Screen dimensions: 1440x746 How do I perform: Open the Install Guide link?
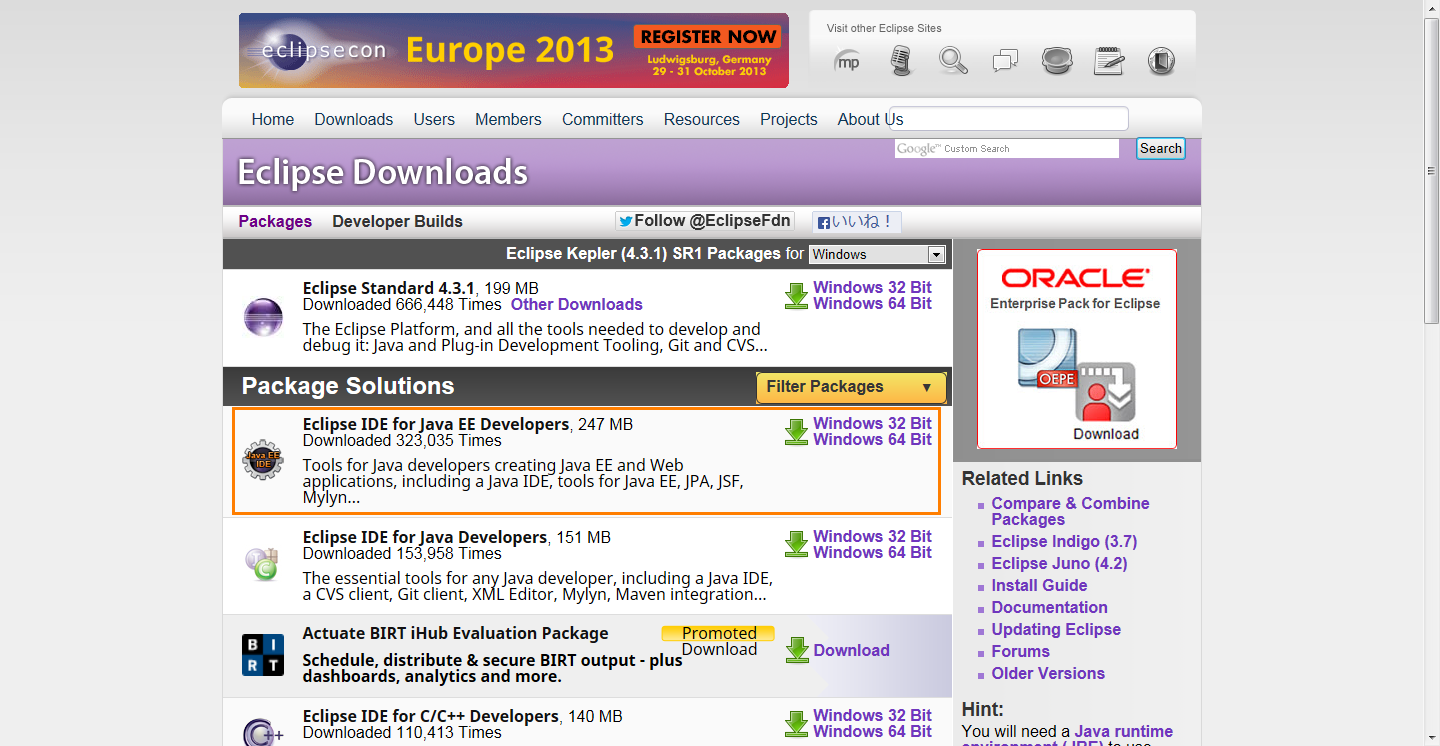1039,585
